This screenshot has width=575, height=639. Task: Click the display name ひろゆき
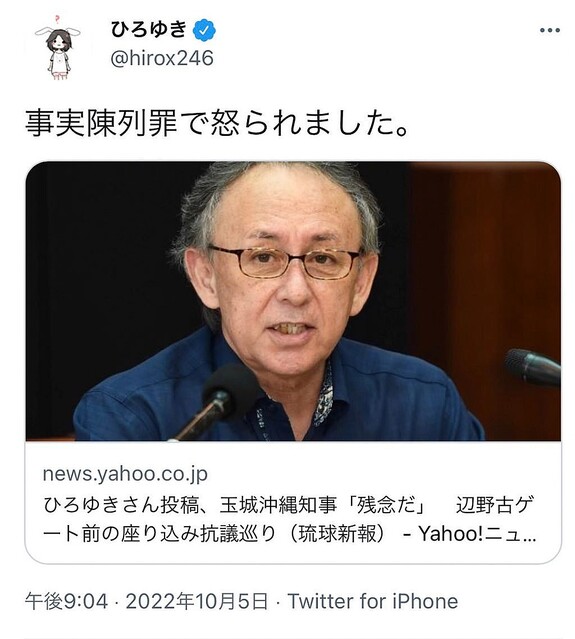(148, 30)
